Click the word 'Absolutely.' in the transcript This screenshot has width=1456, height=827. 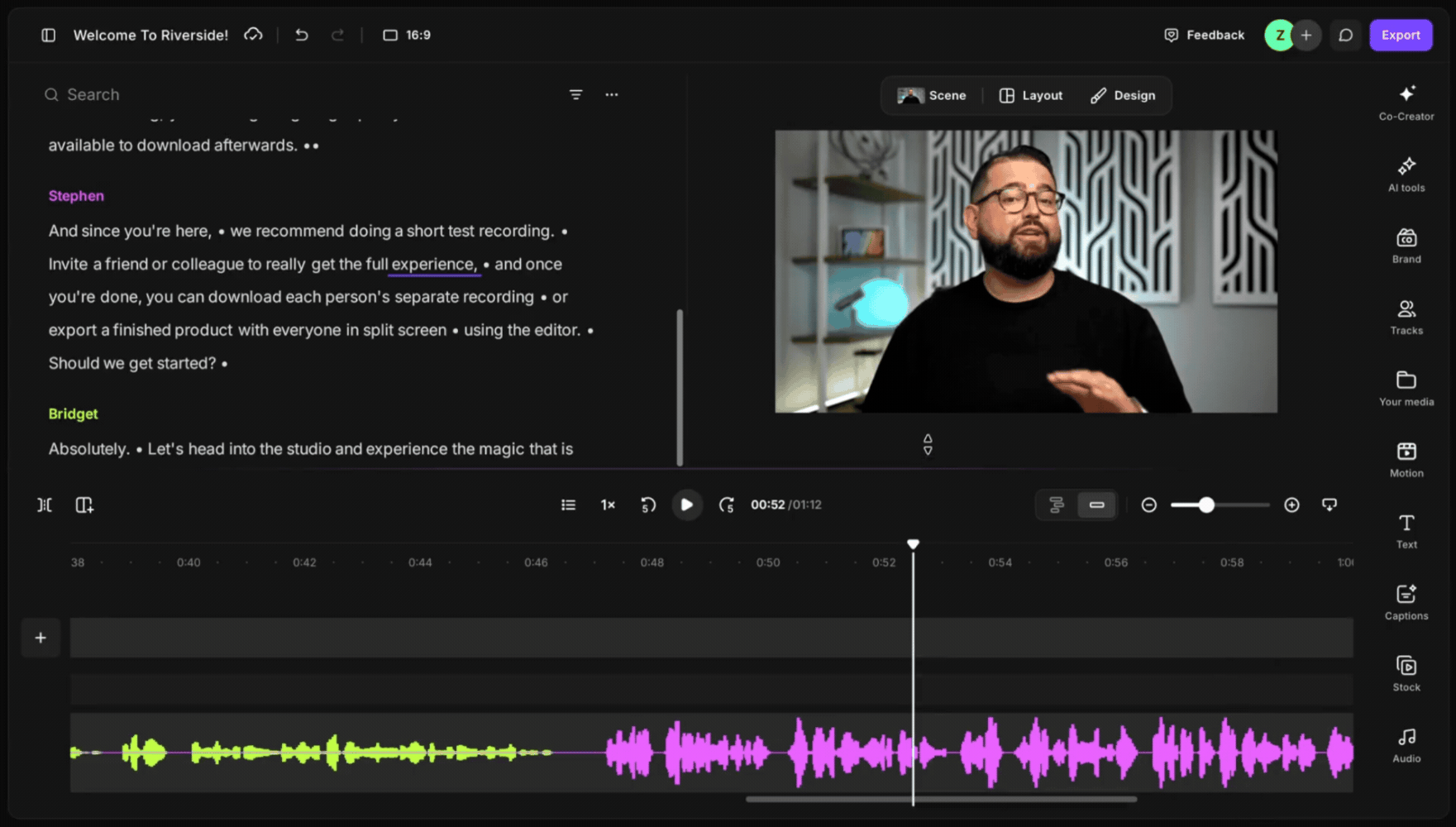click(x=89, y=449)
